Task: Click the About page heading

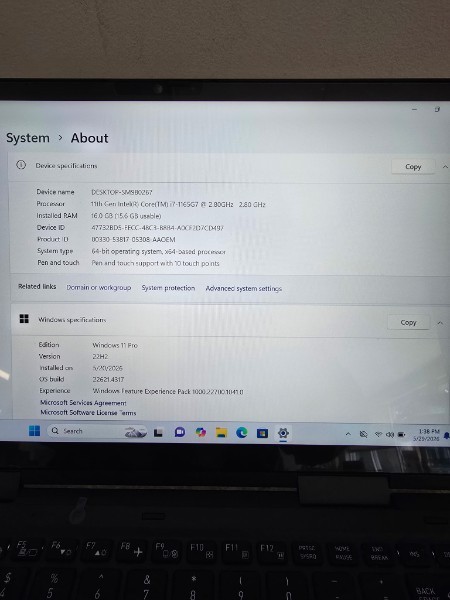Action: tap(89, 138)
